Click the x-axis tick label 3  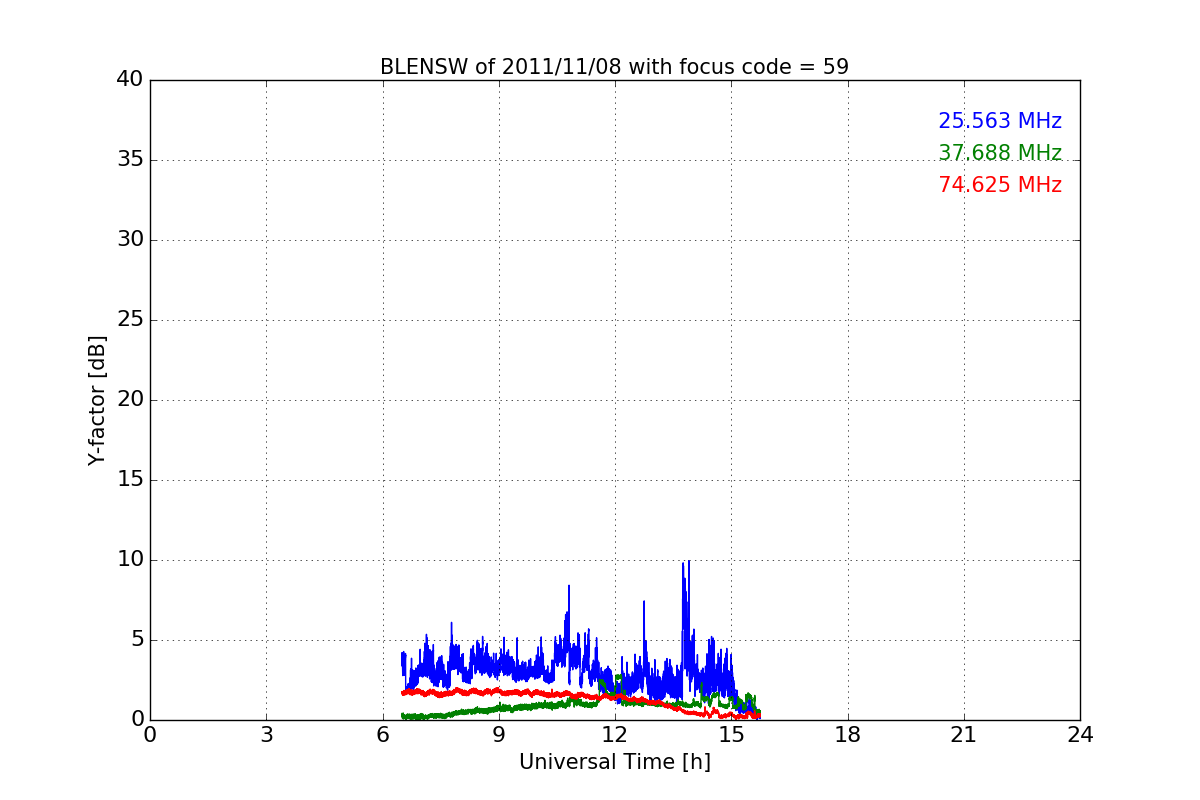(x=266, y=735)
